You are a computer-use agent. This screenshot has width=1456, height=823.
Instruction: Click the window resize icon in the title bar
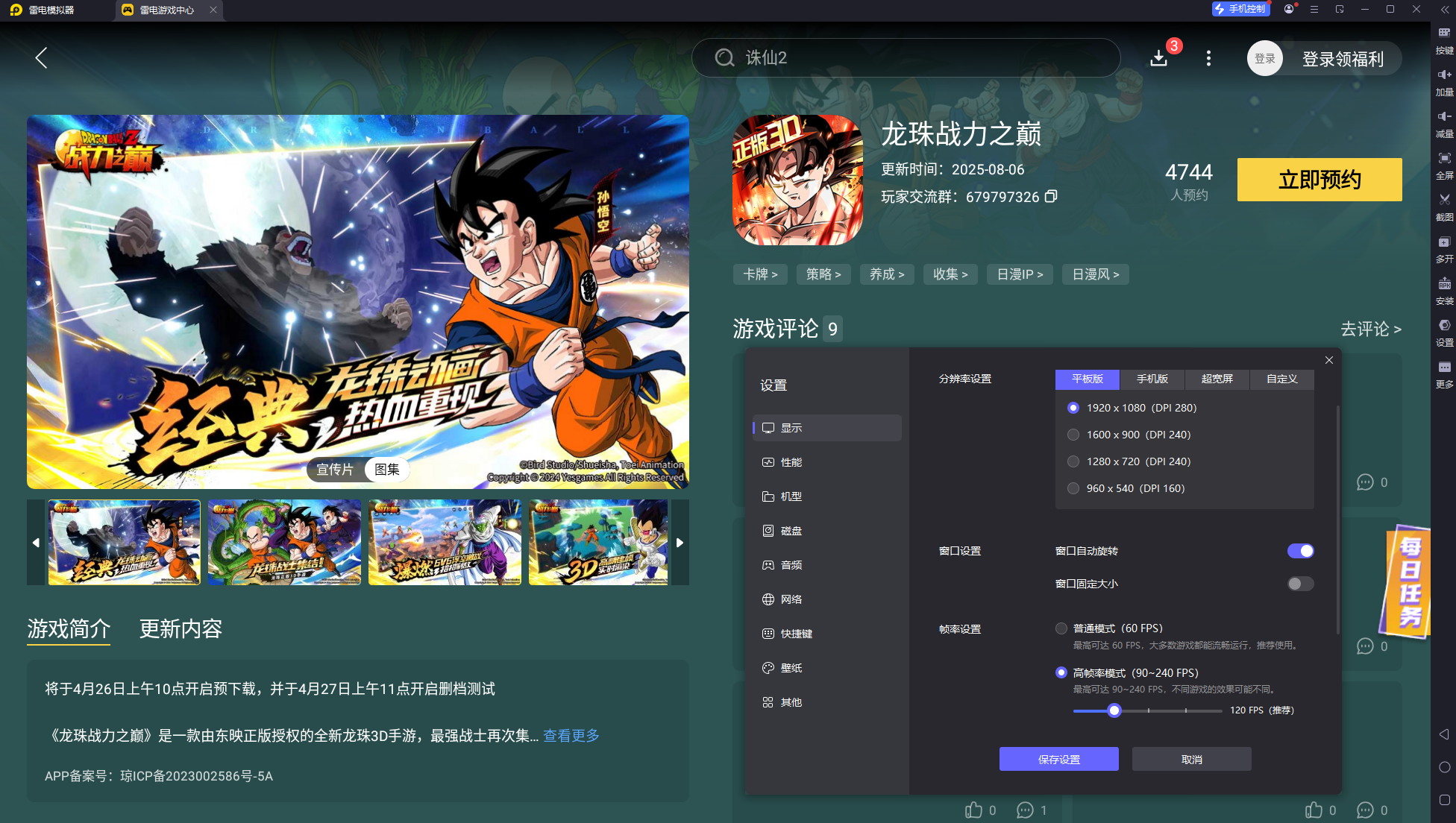tap(1340, 9)
